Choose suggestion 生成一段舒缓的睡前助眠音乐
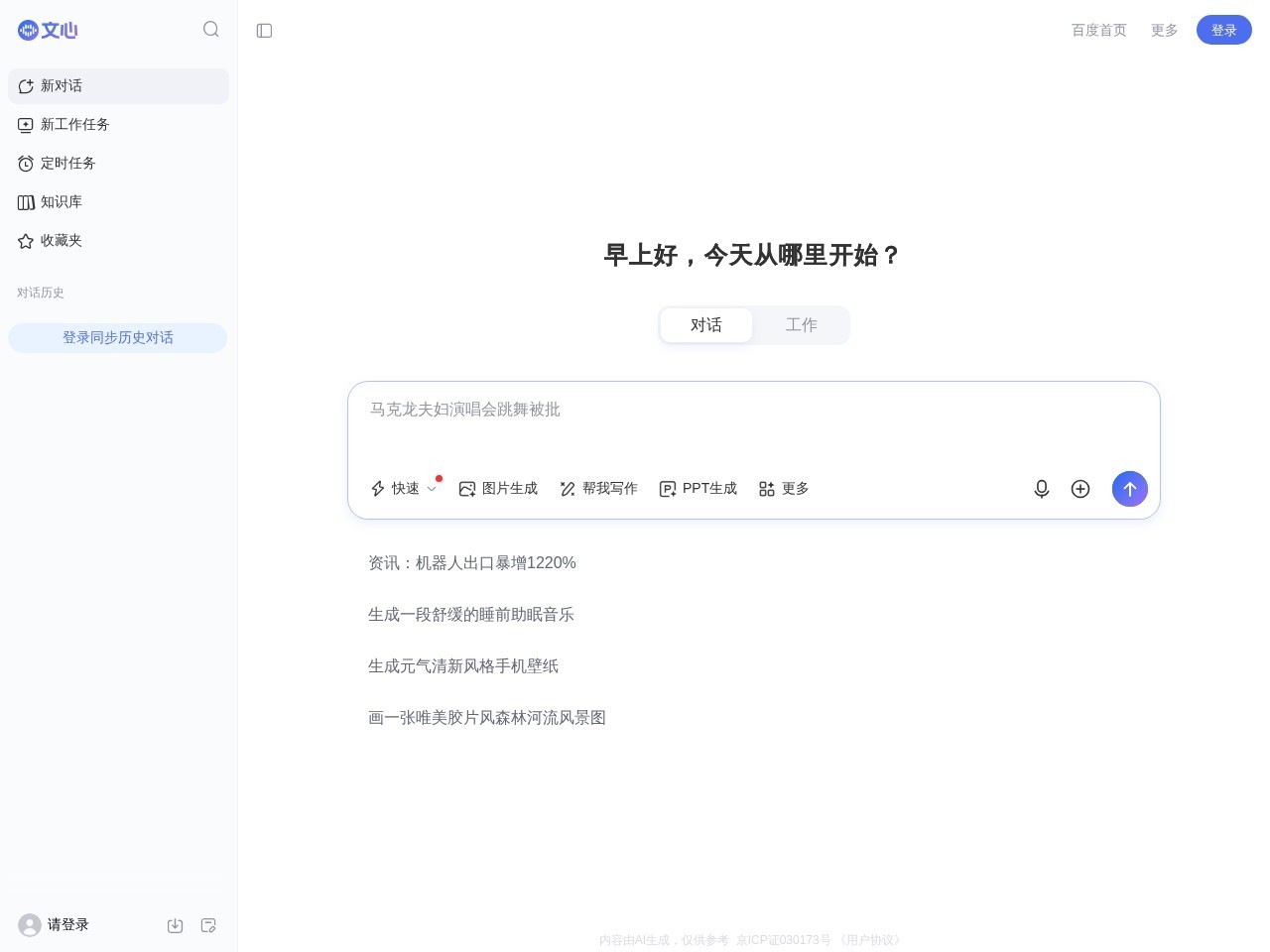 (x=471, y=615)
